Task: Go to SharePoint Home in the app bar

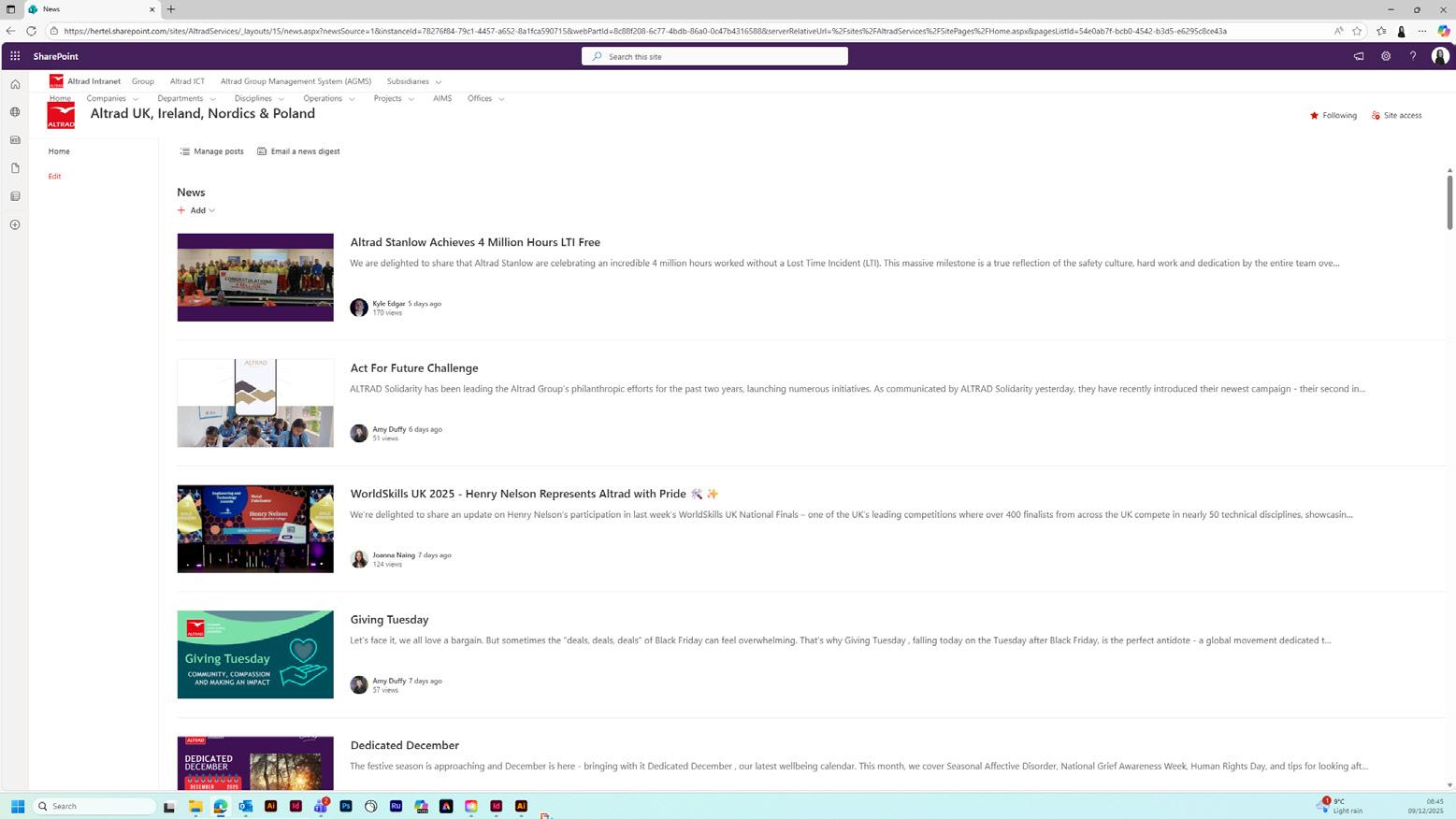Action: [15, 84]
